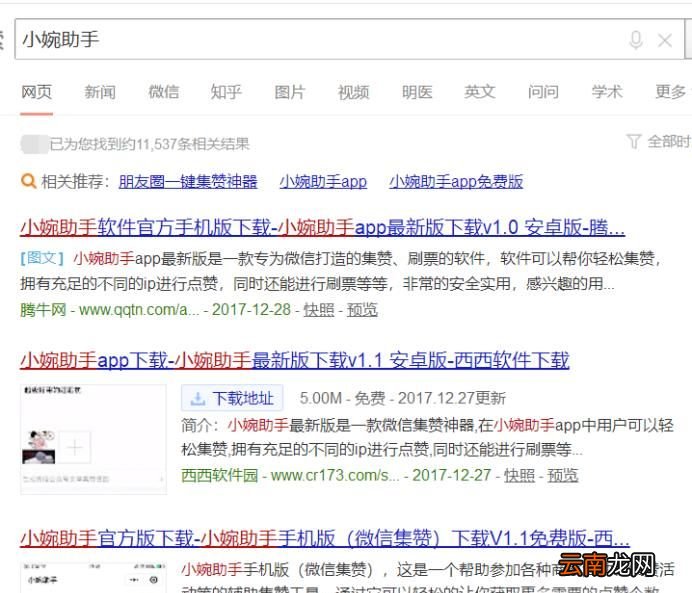Viewport: 692px width, 593px height.
Task: Click the text 5.00M - 免费 - 2017.12.27更新
Action: pos(402,398)
